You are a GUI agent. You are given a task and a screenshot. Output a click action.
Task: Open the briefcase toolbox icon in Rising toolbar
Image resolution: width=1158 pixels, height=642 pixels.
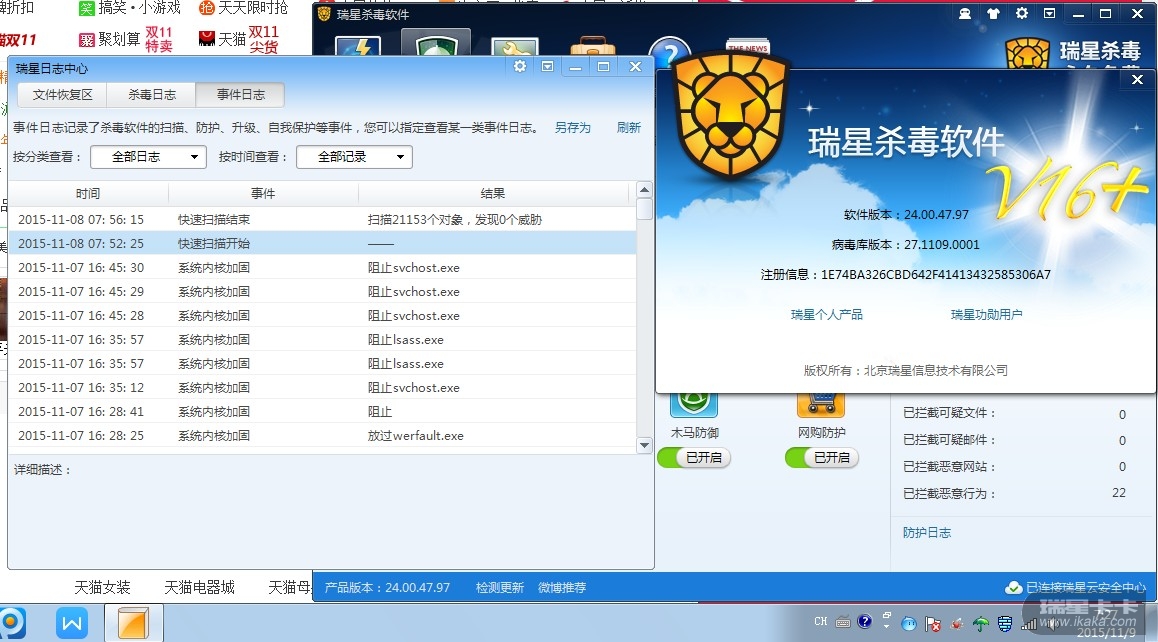(x=592, y=47)
